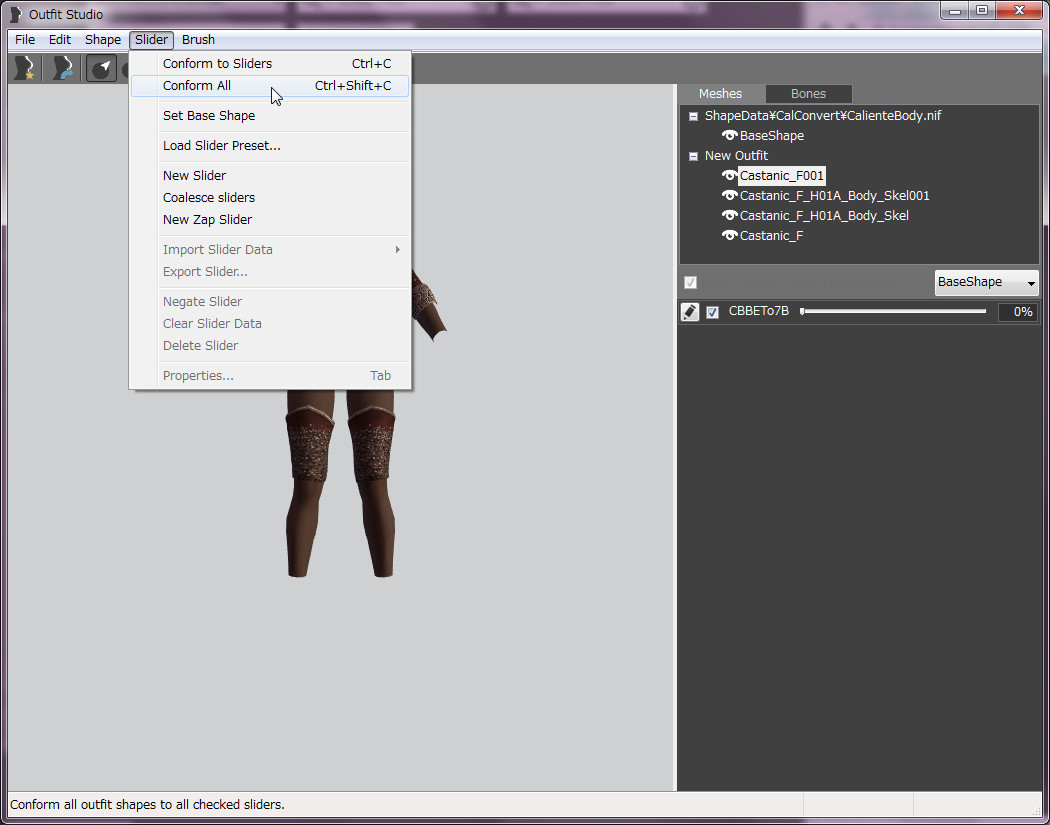Hide the Castanic_F_H01A_Body_Skel mesh
Image resolution: width=1050 pixels, height=825 pixels.
[x=730, y=216]
